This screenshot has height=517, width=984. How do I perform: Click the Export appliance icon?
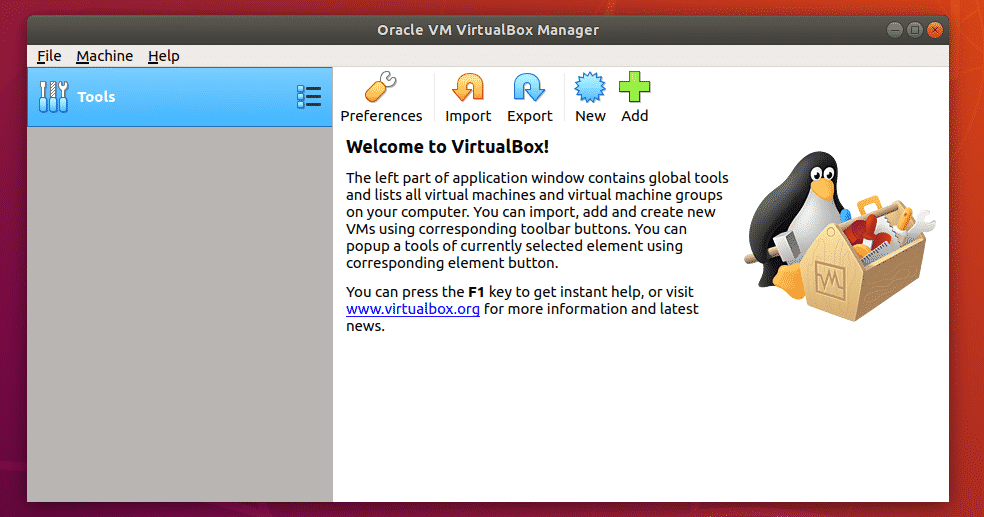point(530,87)
